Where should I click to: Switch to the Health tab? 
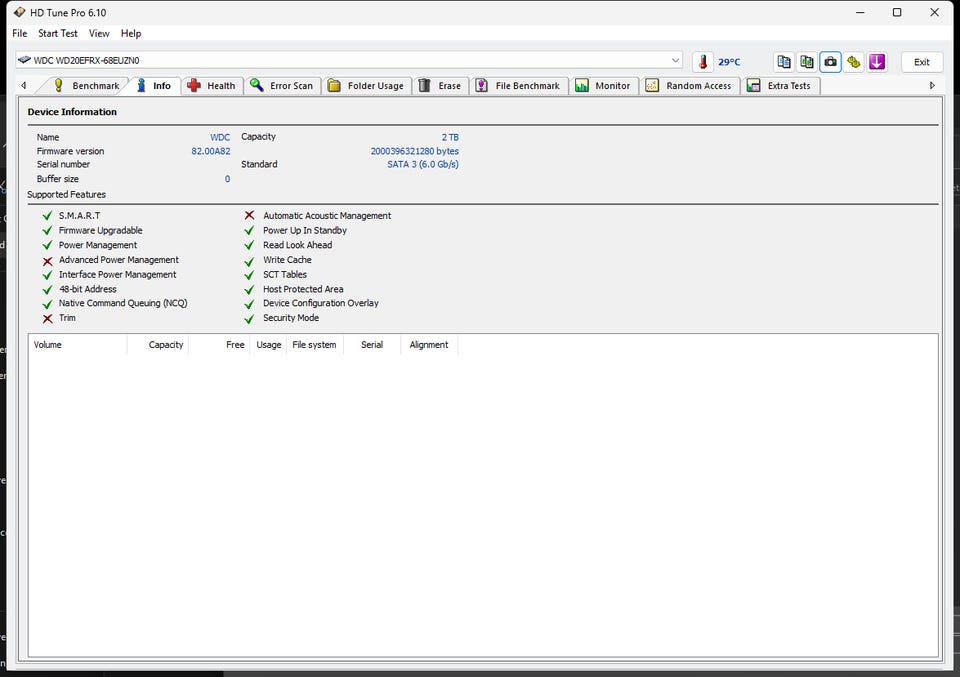212,86
